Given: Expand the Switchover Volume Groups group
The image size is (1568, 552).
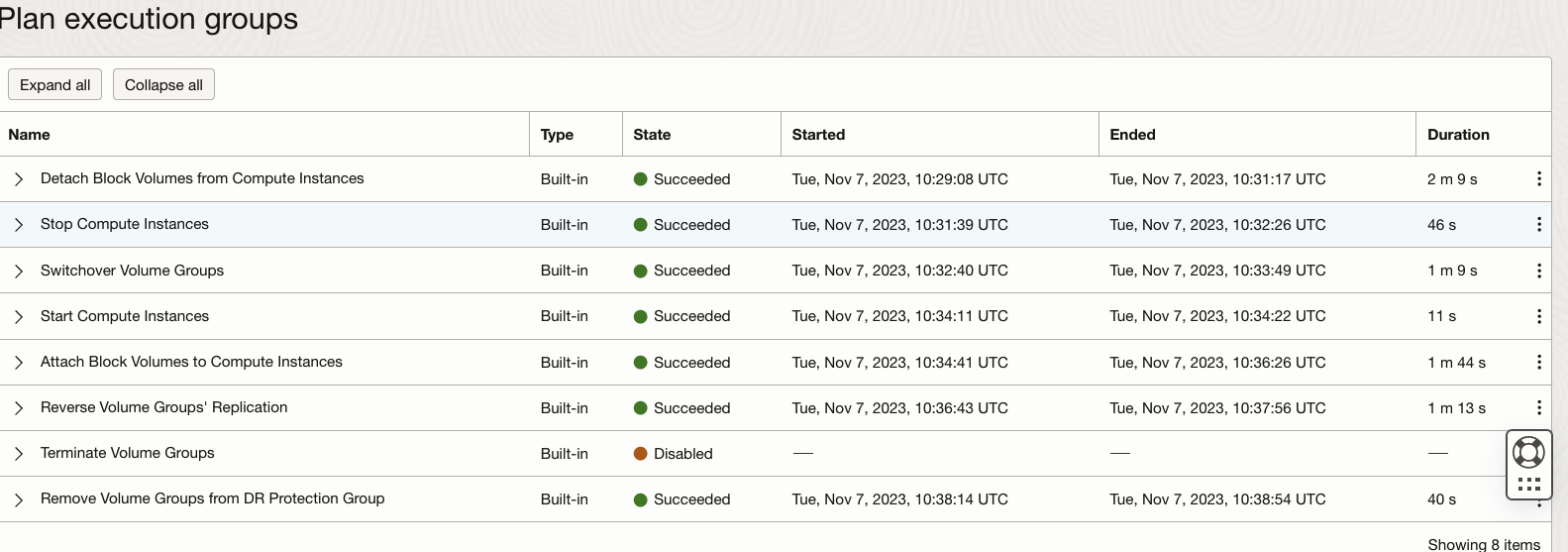Looking at the screenshot, I should [19, 271].
